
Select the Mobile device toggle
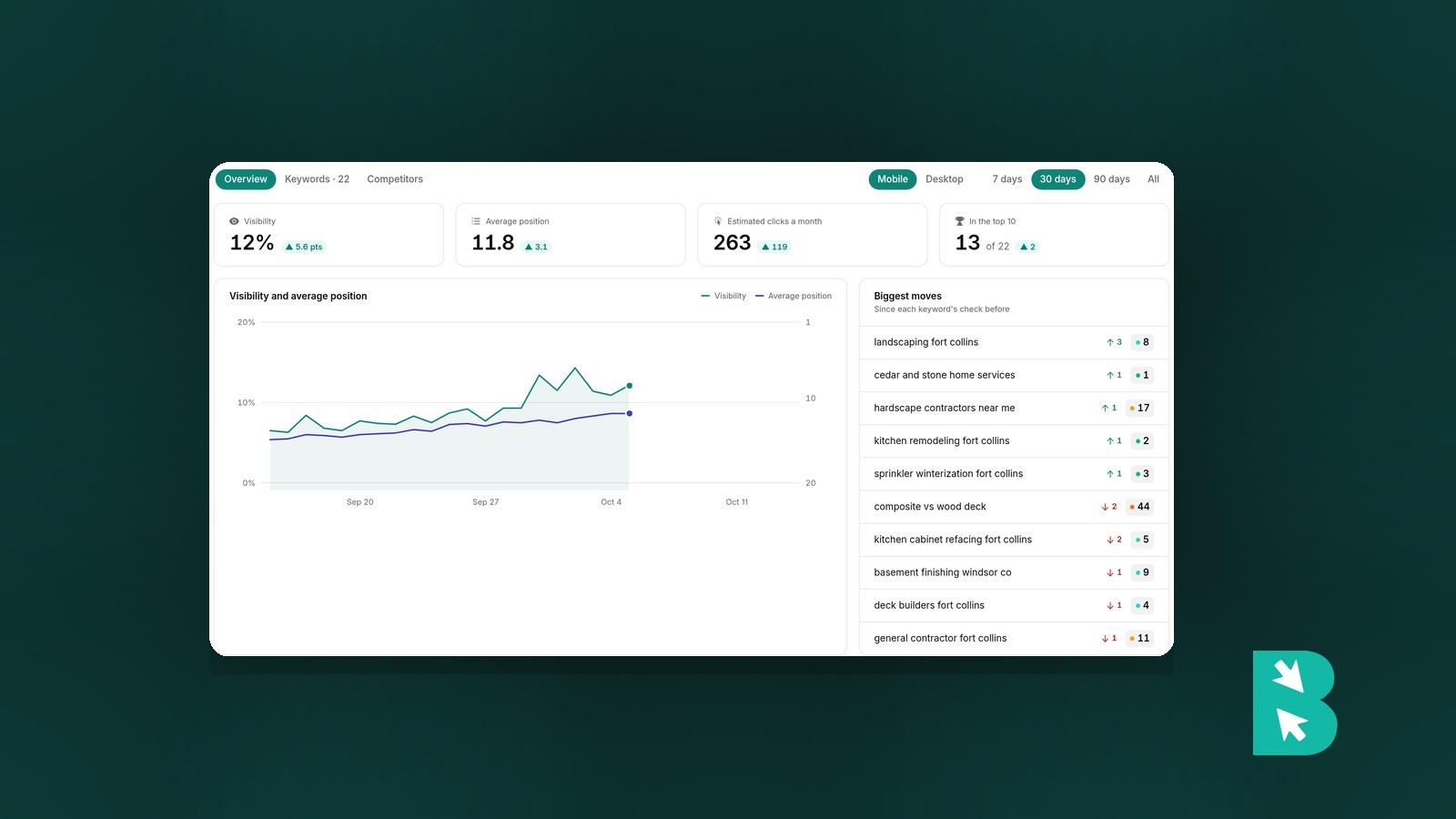[893, 179]
